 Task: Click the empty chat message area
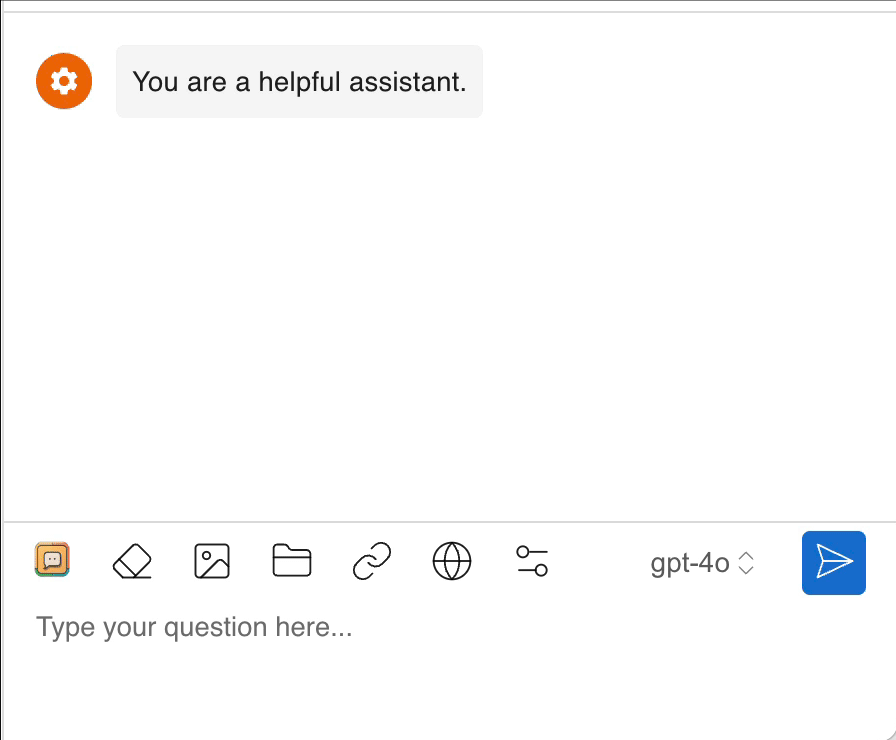tap(450, 320)
